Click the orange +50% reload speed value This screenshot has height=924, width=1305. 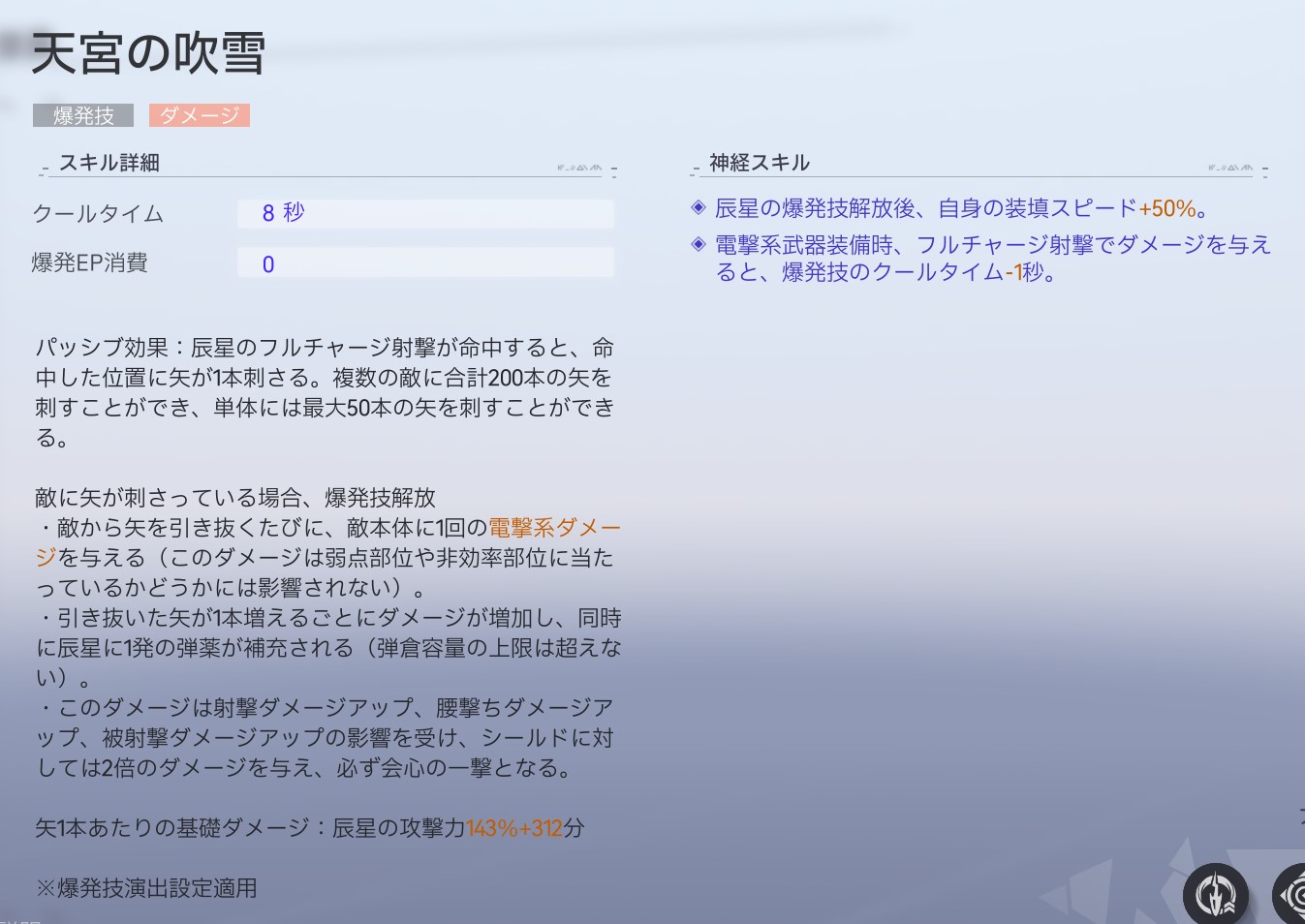(x=1167, y=208)
